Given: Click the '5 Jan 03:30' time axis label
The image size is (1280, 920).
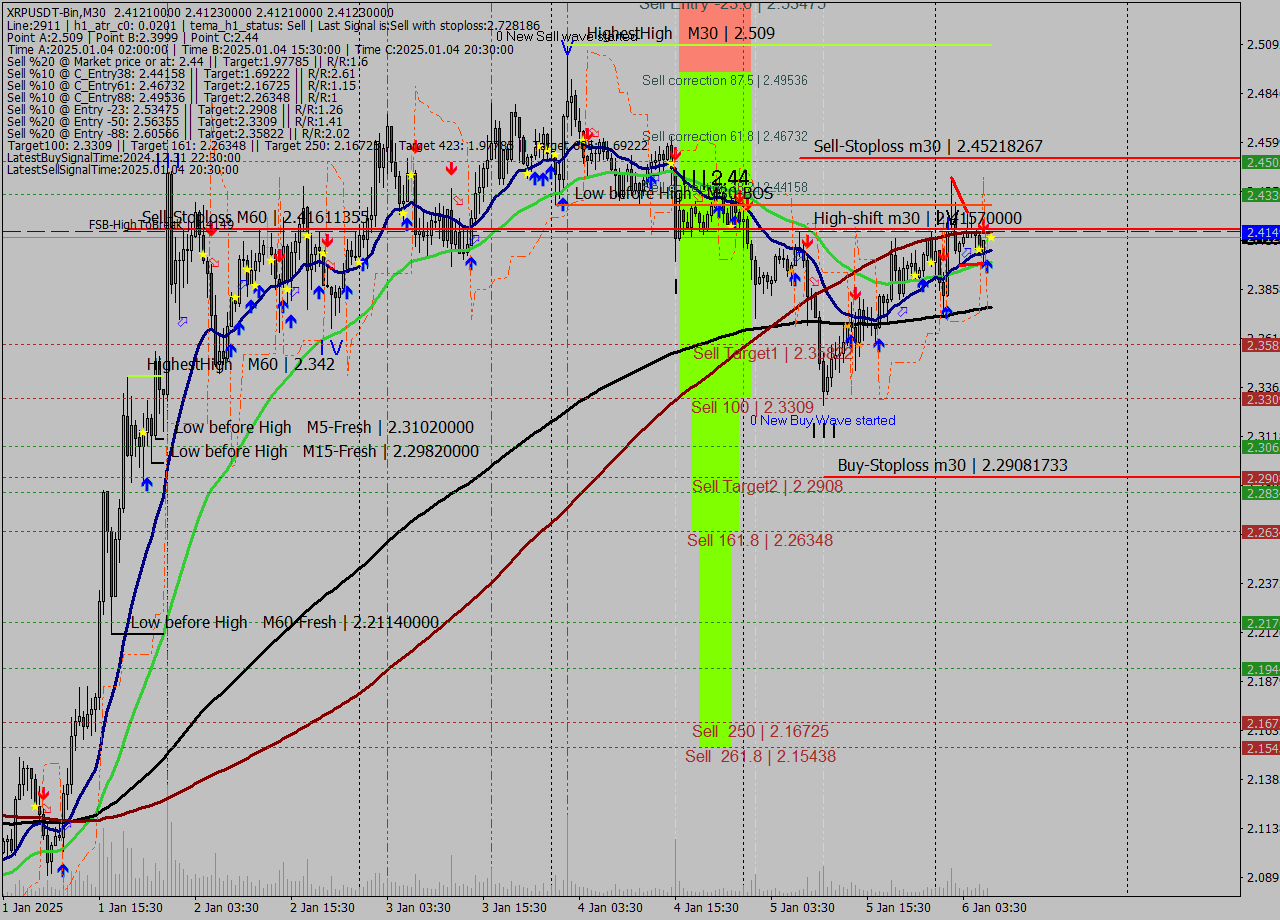Looking at the screenshot, I should [802, 908].
